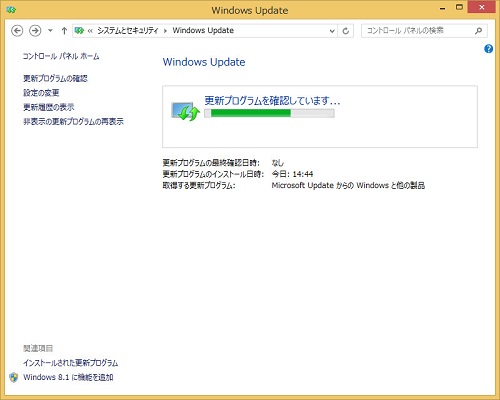
Task: Click the なし last-checked value
Action: pyautogui.click(x=278, y=163)
